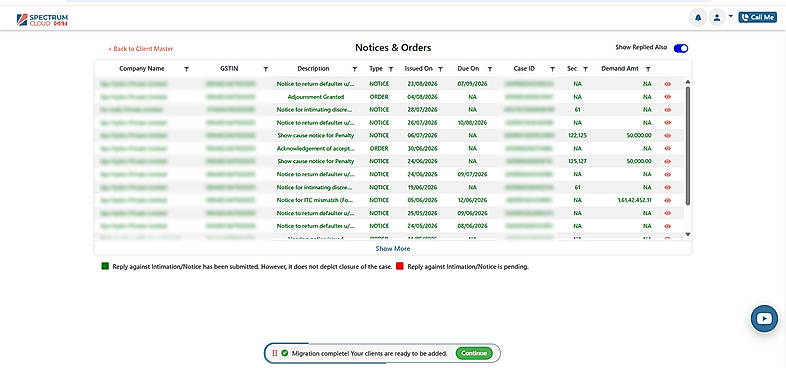Screen dimensions: 786x368
Task: Click eye icon for notice due 09/07/2026
Action: 667,174
